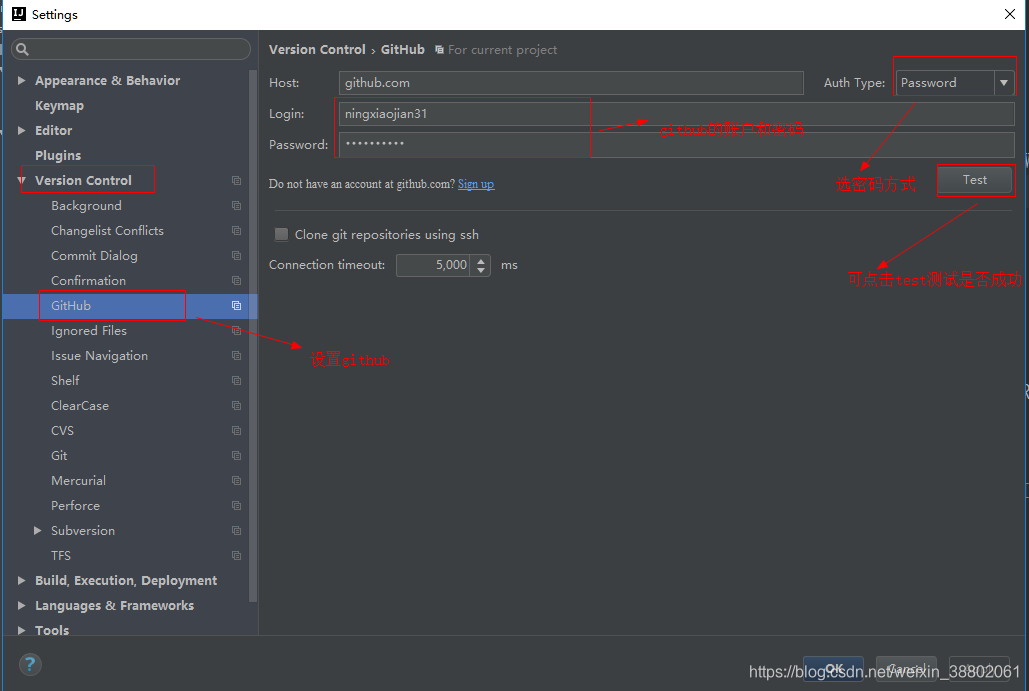
Task: Click the project icon next to Background
Action: 236,205
